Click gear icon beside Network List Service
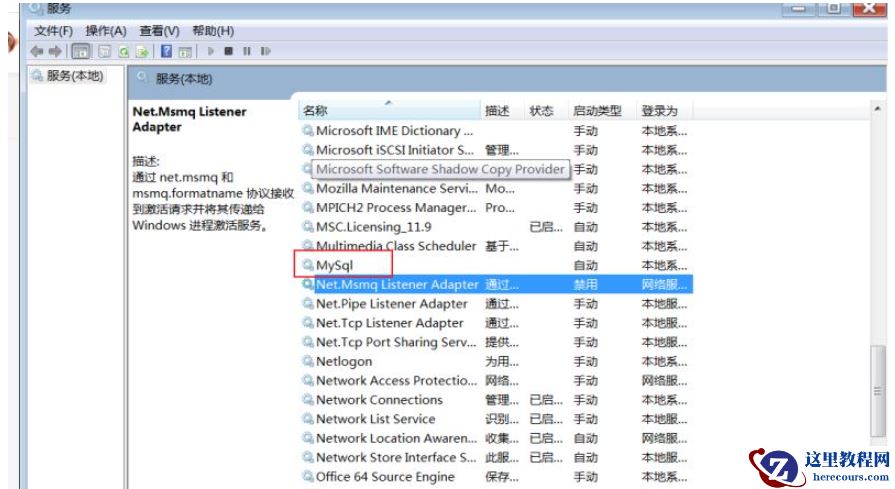 (x=308, y=418)
